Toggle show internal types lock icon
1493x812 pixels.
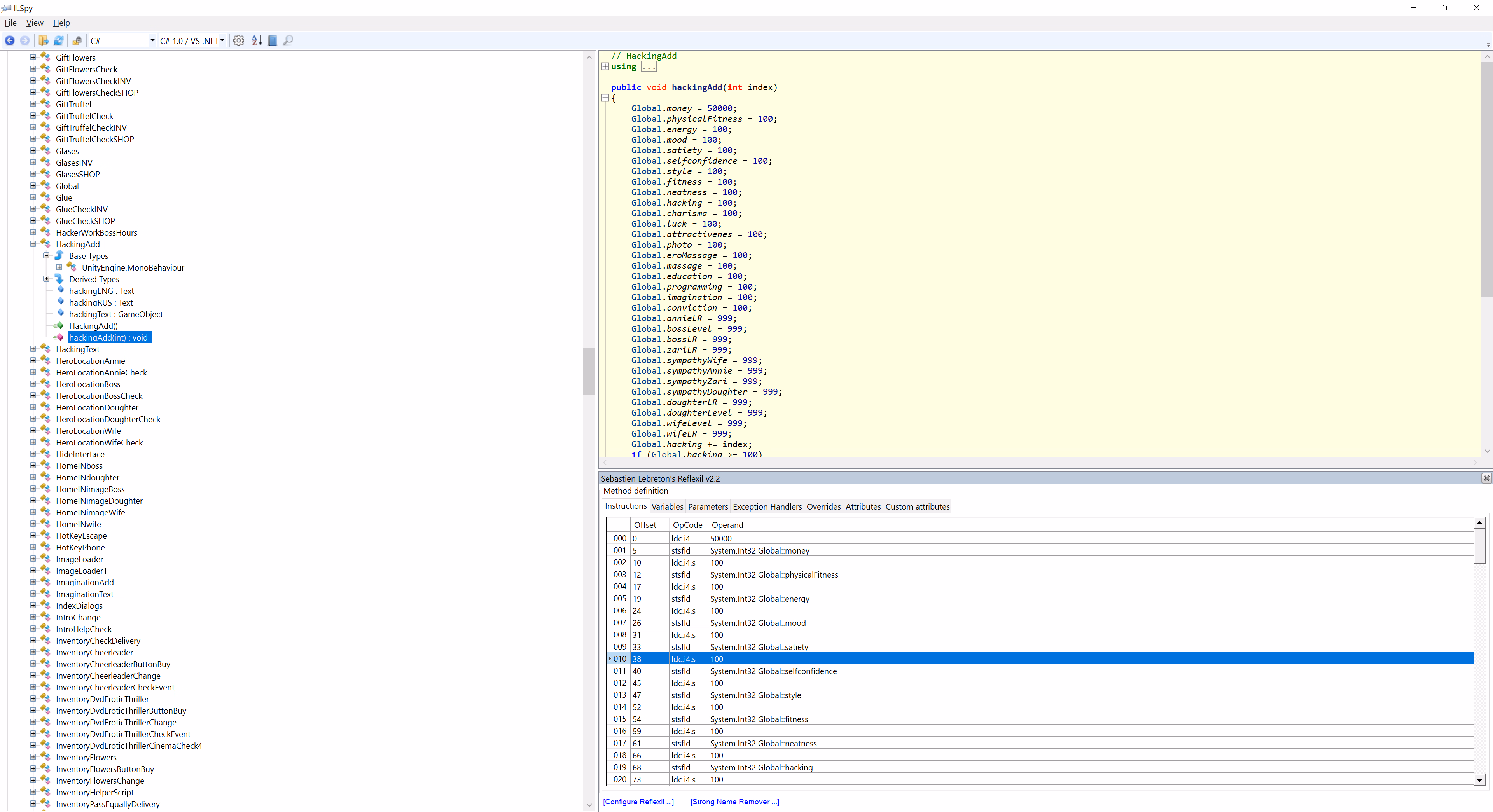77,40
